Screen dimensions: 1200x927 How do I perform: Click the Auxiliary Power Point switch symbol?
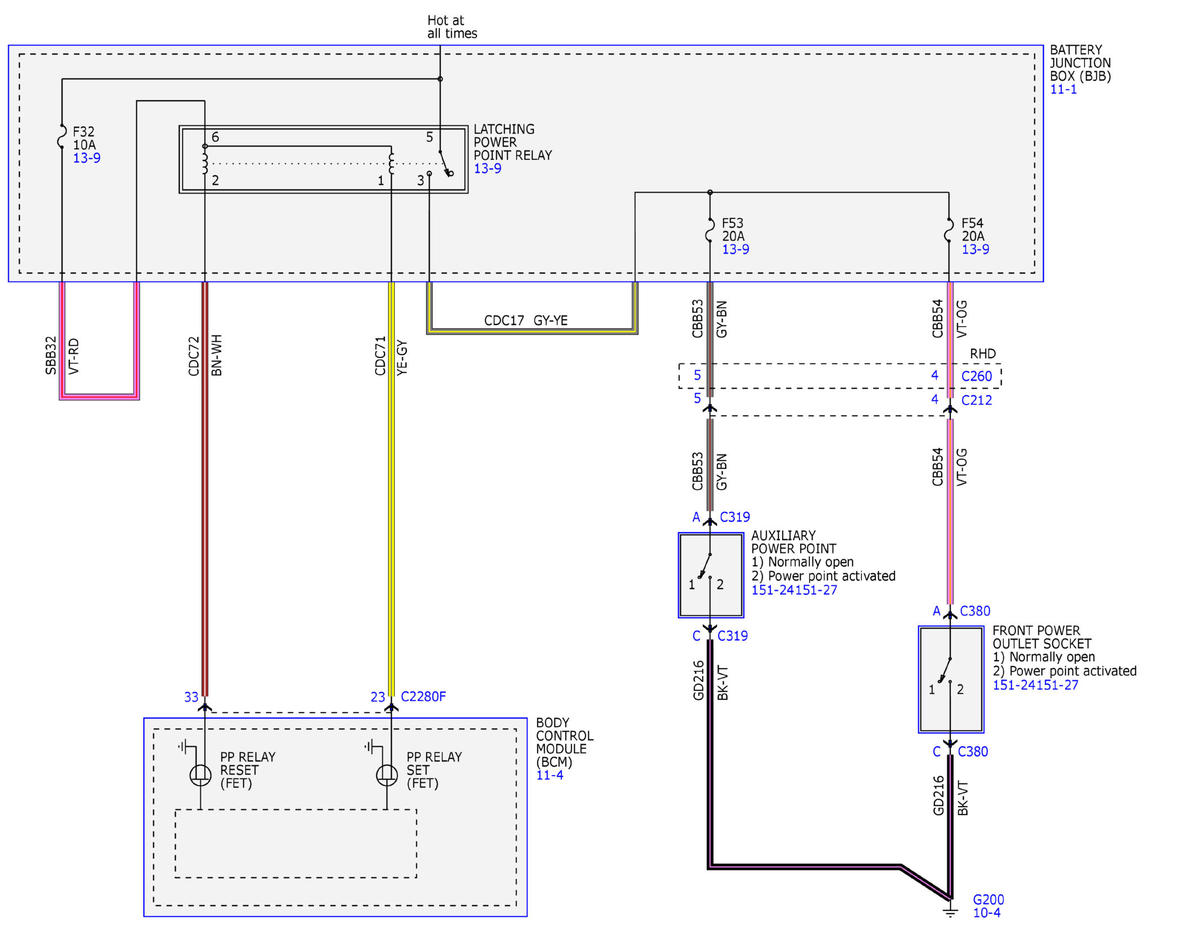point(709,574)
